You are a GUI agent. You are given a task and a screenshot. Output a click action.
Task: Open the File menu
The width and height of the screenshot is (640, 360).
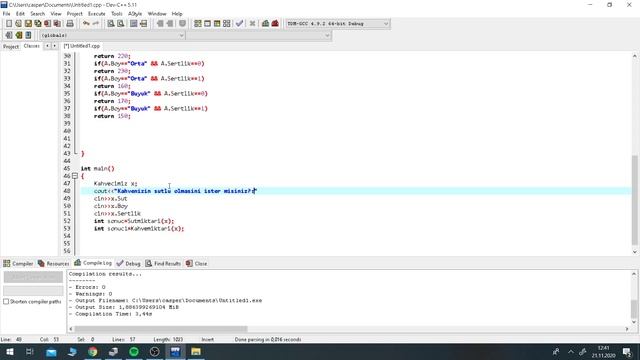pyautogui.click(x=7, y=13)
